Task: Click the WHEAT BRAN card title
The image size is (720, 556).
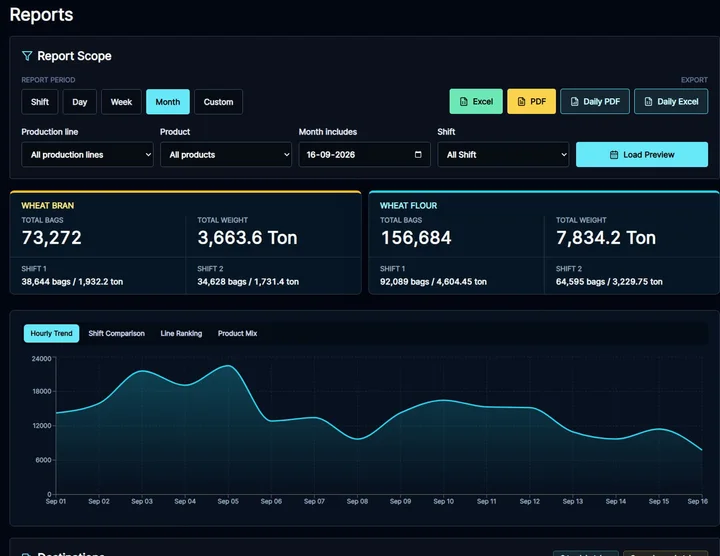Action: 48,206
